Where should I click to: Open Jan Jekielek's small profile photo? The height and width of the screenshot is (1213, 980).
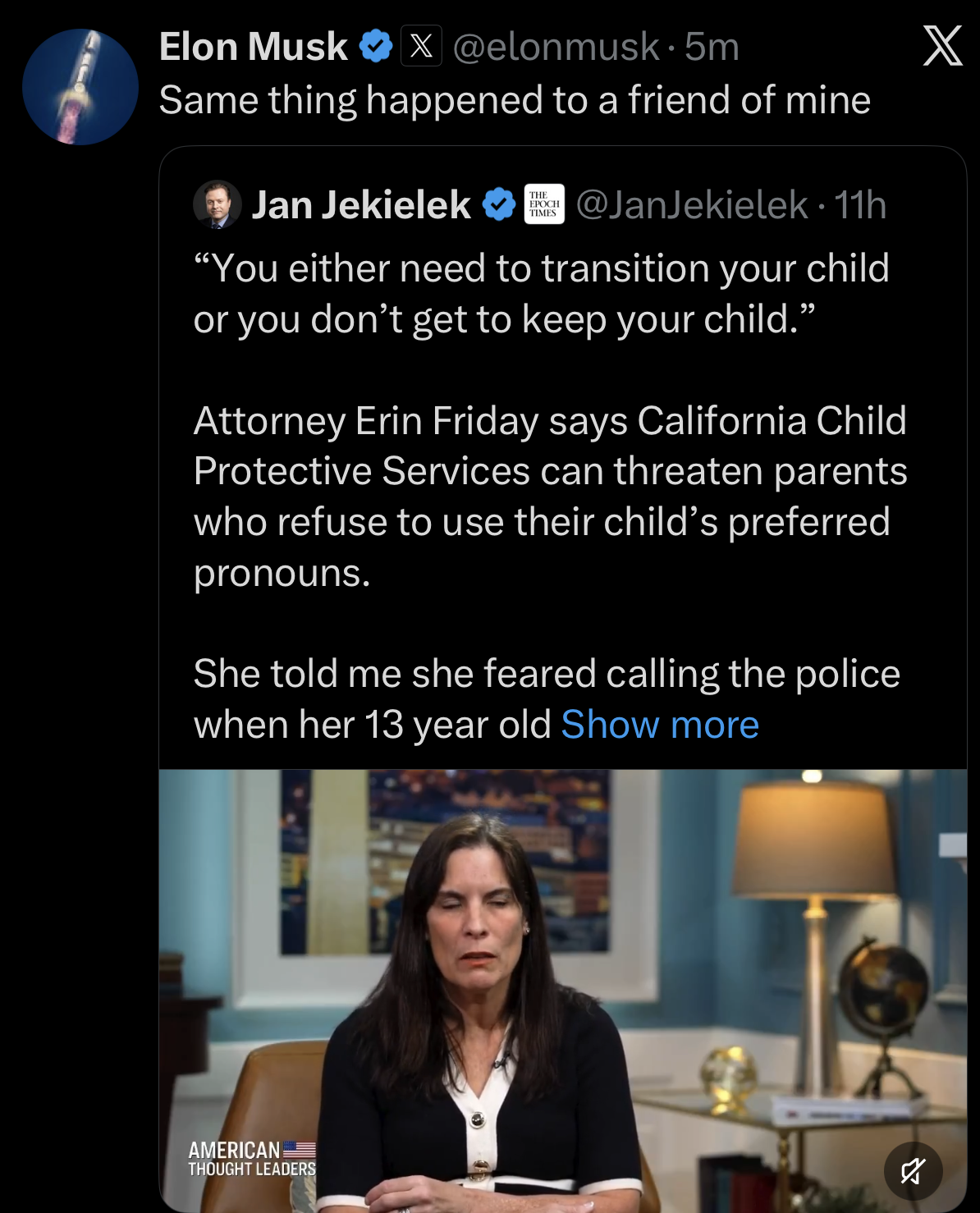point(217,204)
